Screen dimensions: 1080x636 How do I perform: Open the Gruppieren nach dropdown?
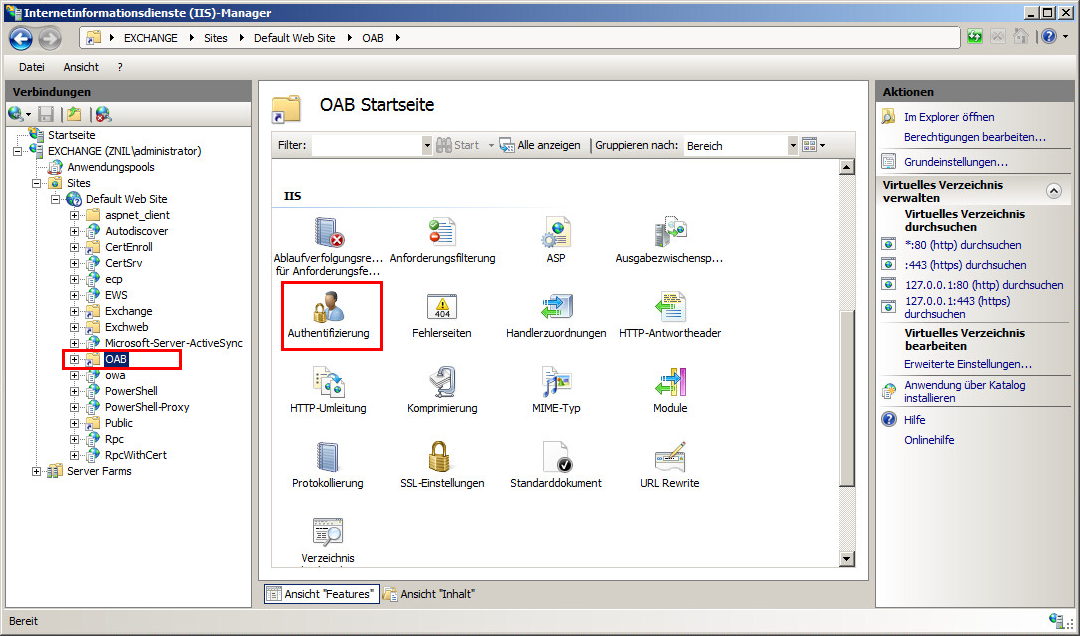click(x=793, y=145)
